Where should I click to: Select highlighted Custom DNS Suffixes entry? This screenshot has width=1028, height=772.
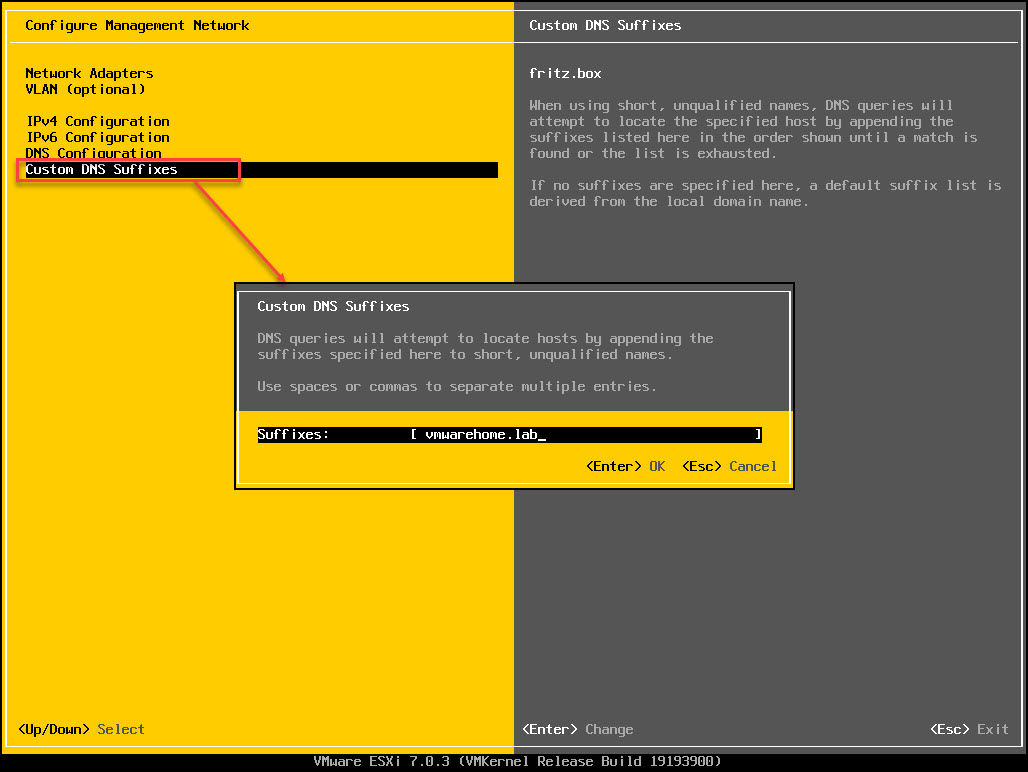coord(261,170)
